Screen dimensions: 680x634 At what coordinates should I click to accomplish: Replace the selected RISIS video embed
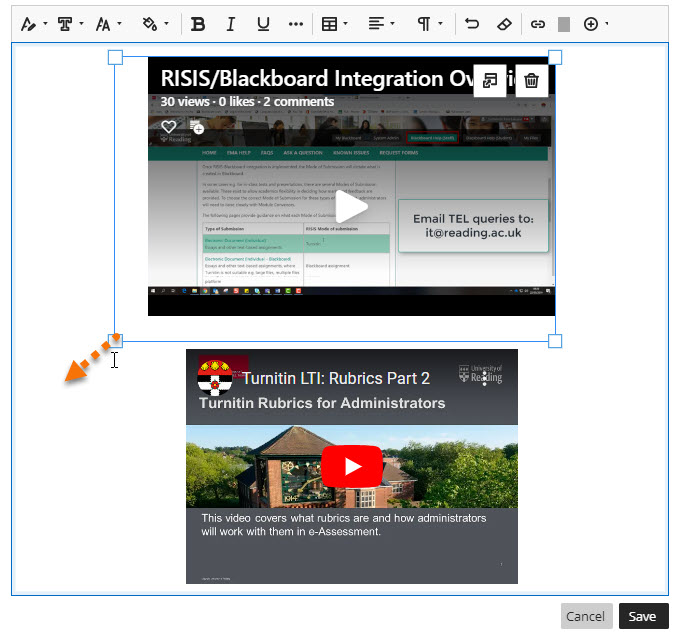click(x=490, y=81)
